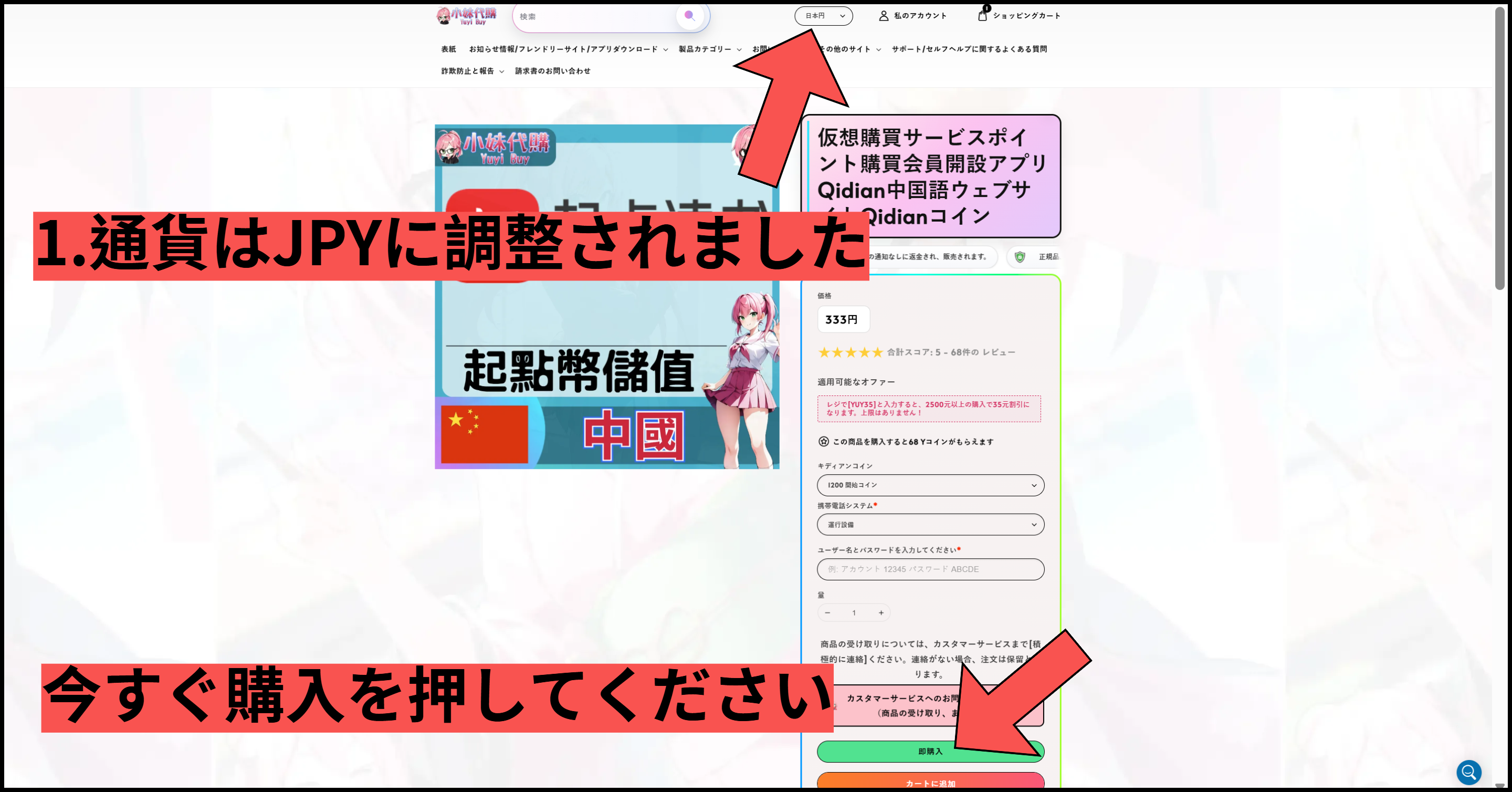
Task: Decrease quantity with the minus button
Action: [827, 612]
